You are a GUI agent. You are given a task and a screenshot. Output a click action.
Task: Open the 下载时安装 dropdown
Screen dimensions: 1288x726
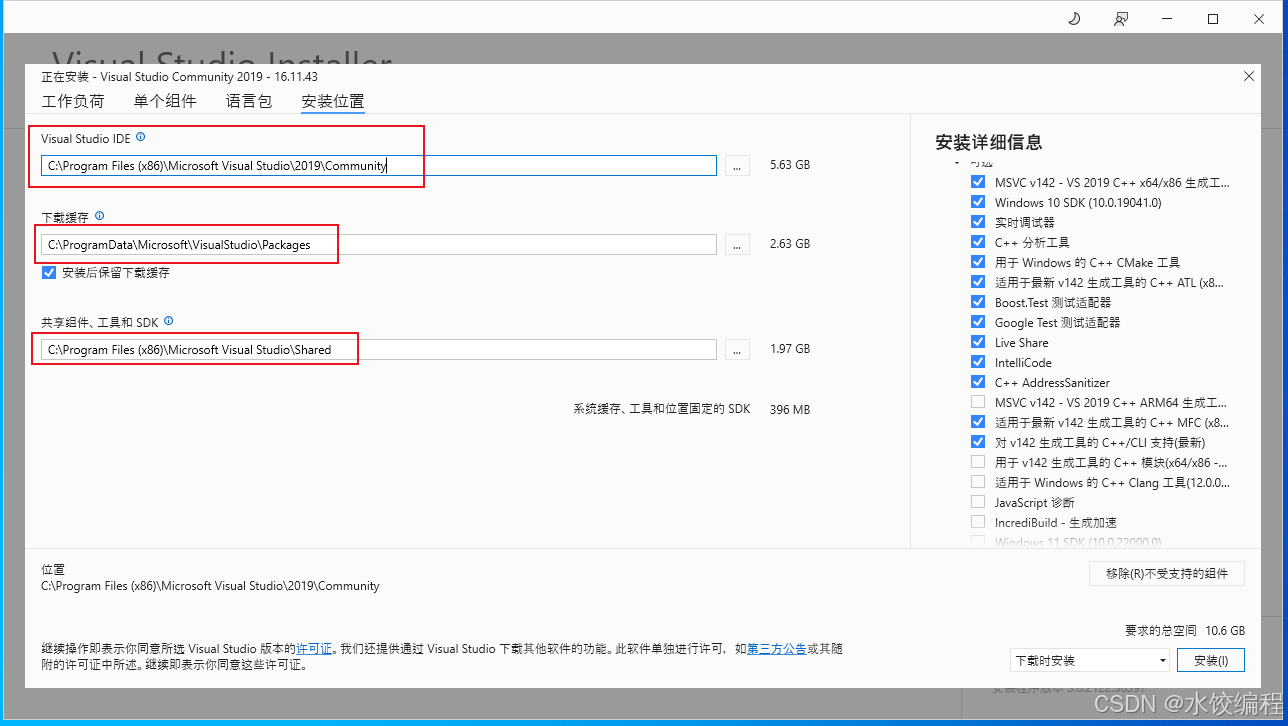1090,661
